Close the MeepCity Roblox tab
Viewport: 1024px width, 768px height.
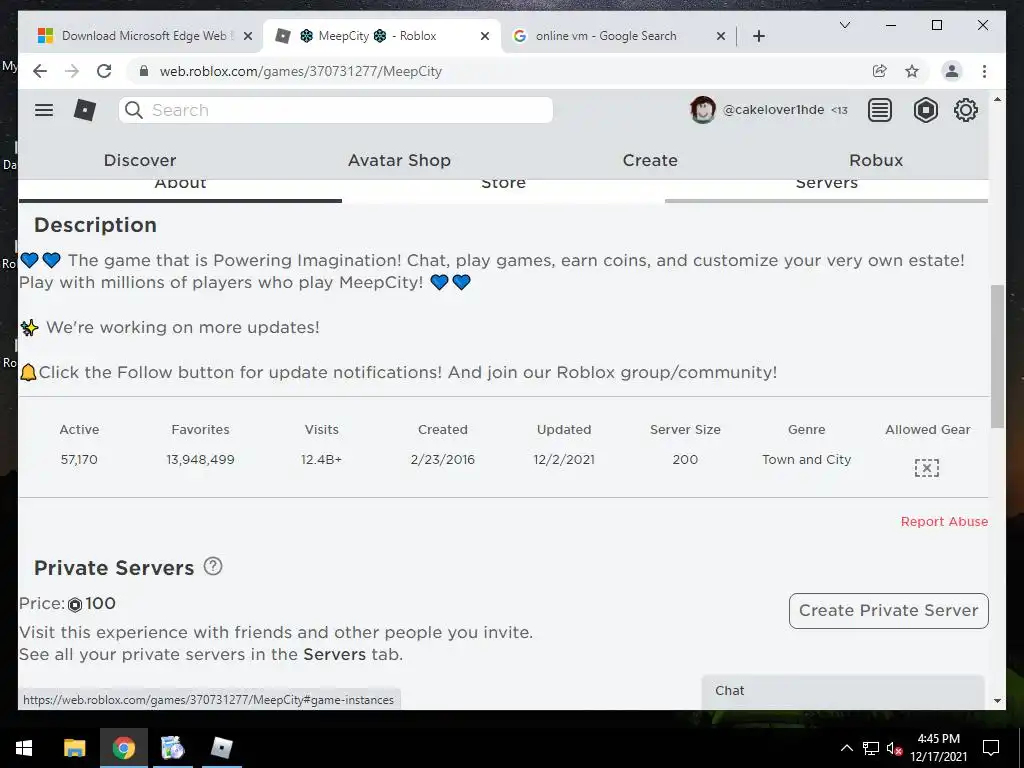(x=485, y=36)
